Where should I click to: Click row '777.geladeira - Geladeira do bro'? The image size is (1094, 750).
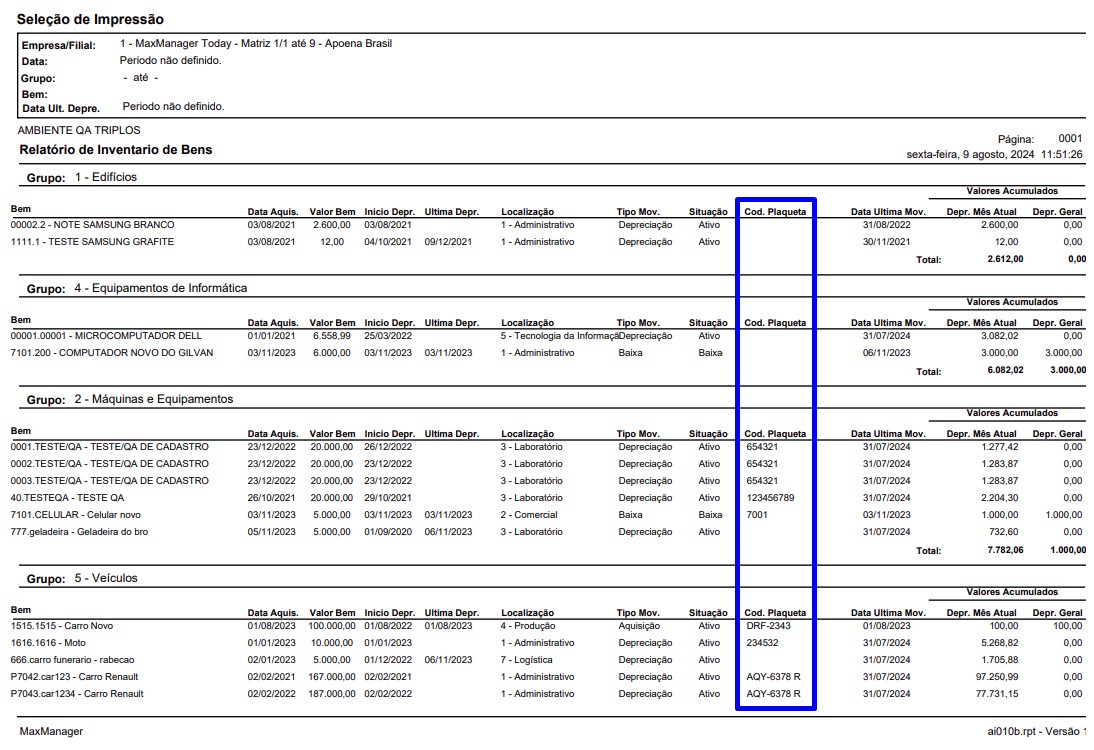point(546,532)
